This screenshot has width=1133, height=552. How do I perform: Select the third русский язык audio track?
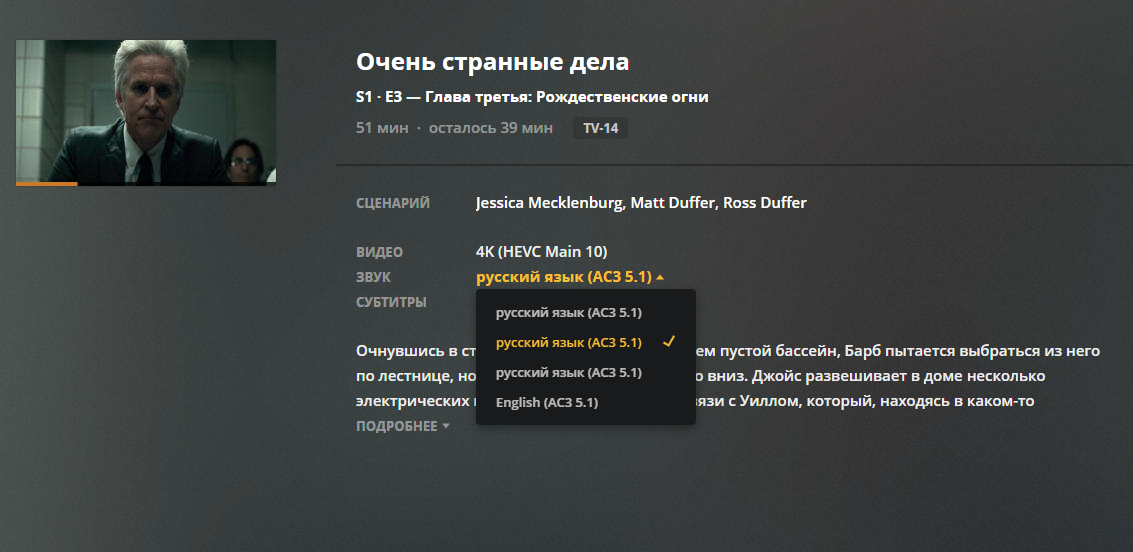(x=586, y=373)
